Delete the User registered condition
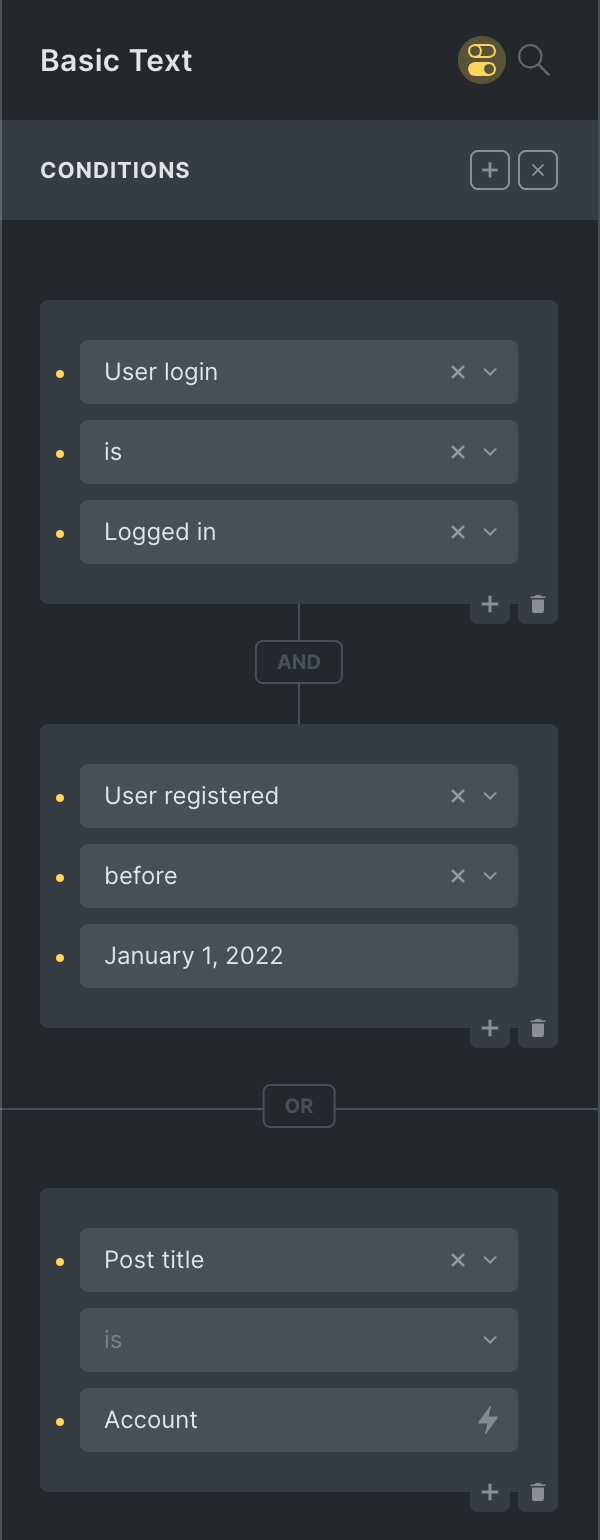The image size is (600, 1540). coord(538,1029)
